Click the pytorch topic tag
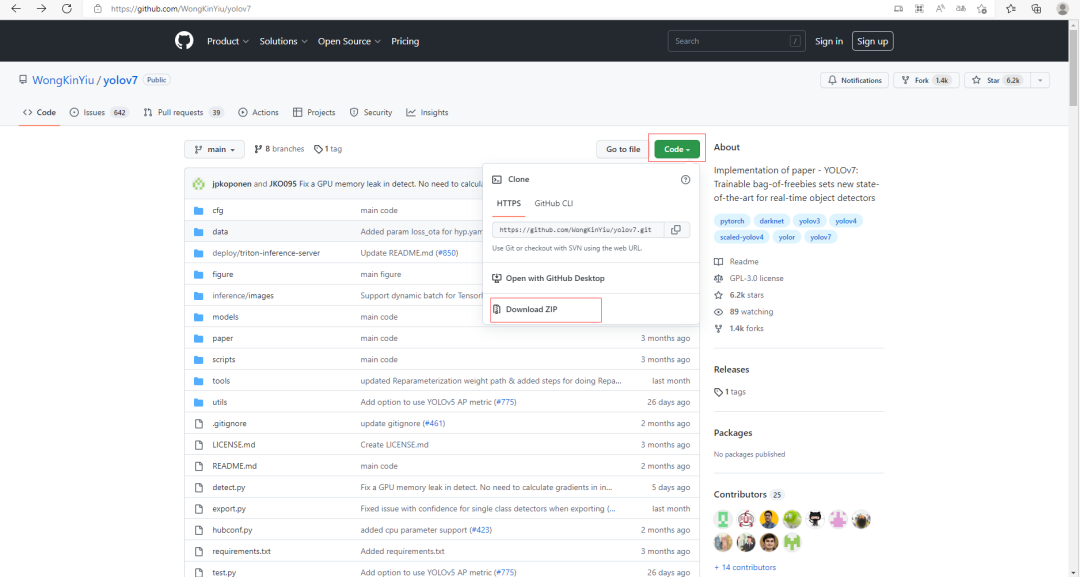The width and height of the screenshot is (1080, 577). [732, 221]
